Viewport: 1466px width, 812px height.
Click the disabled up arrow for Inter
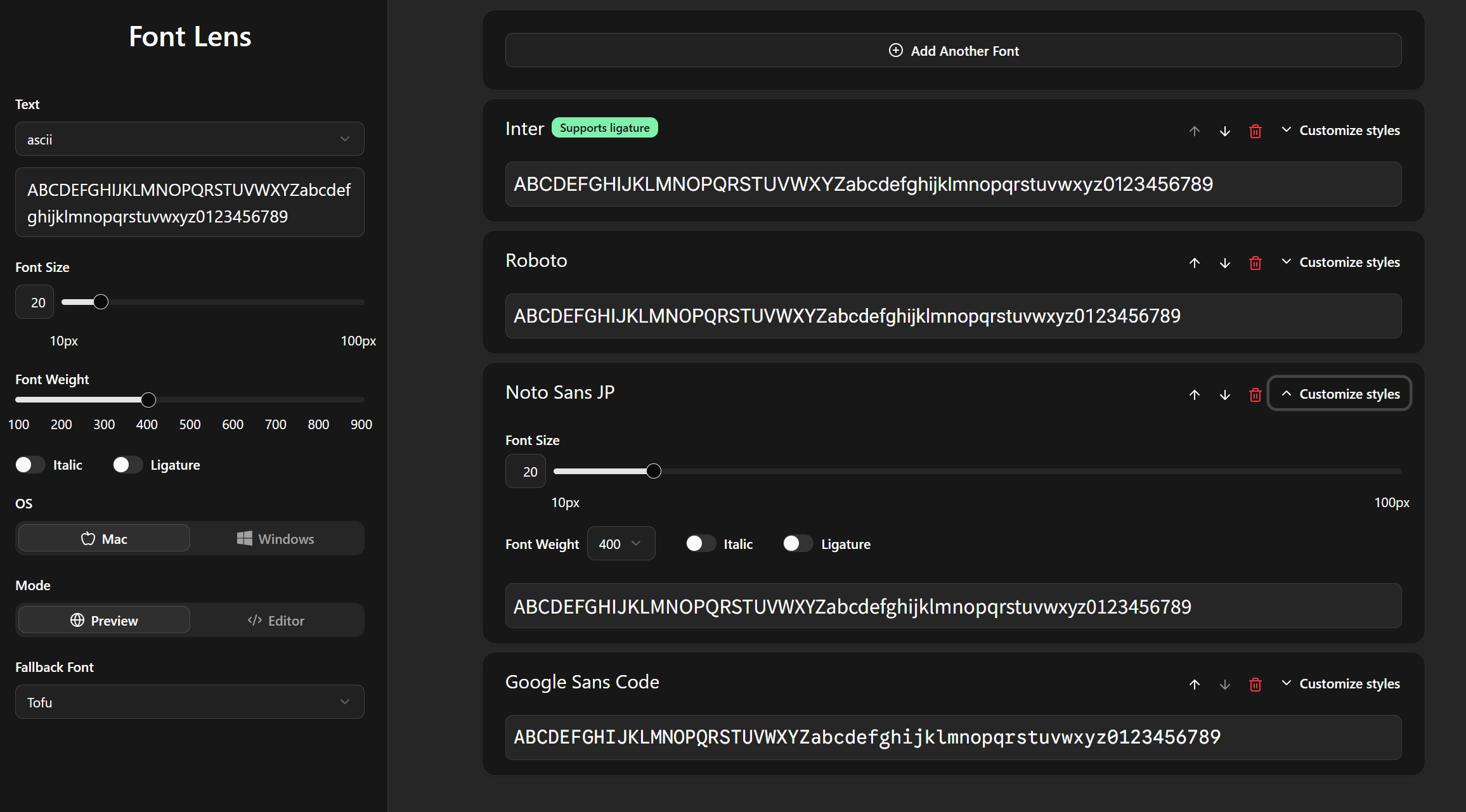tap(1195, 131)
